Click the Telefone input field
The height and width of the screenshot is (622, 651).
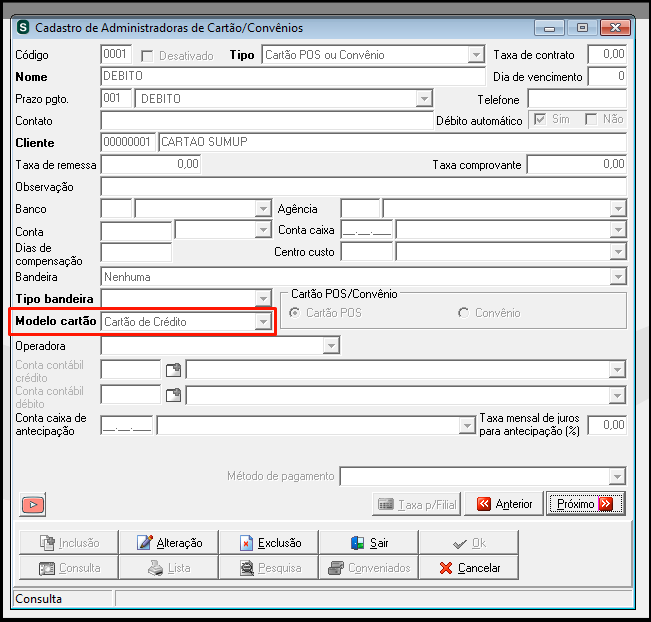[577, 99]
